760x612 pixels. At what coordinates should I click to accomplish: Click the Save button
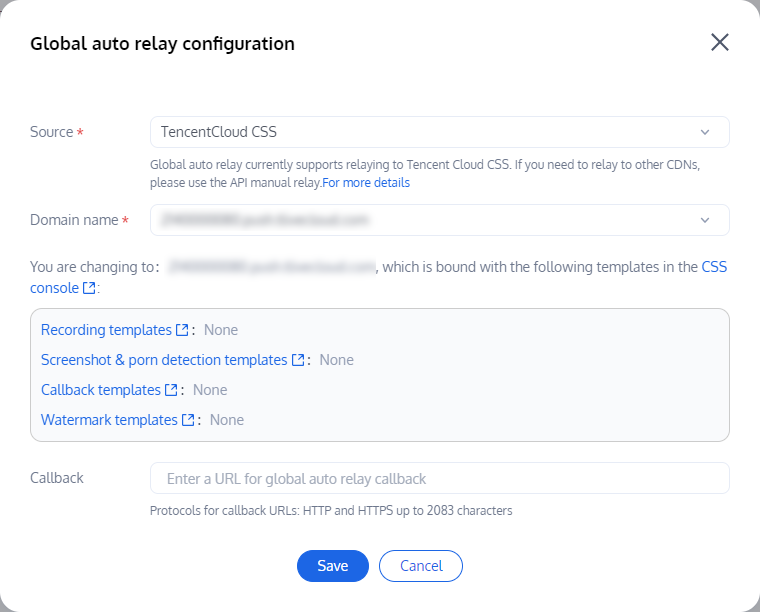[333, 566]
